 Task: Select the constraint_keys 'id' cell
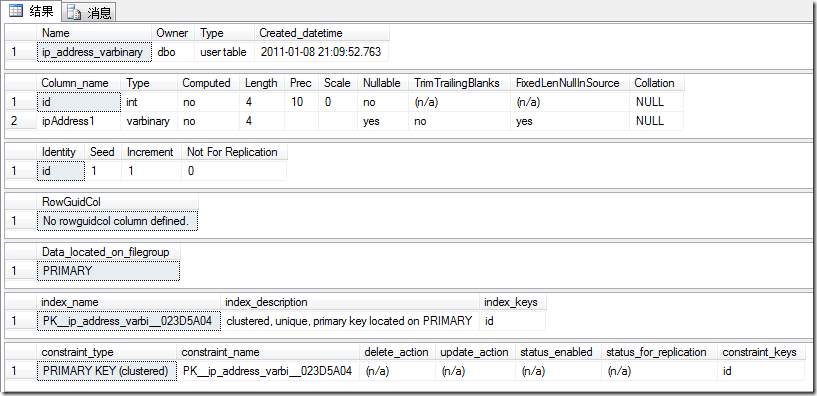tap(761, 371)
